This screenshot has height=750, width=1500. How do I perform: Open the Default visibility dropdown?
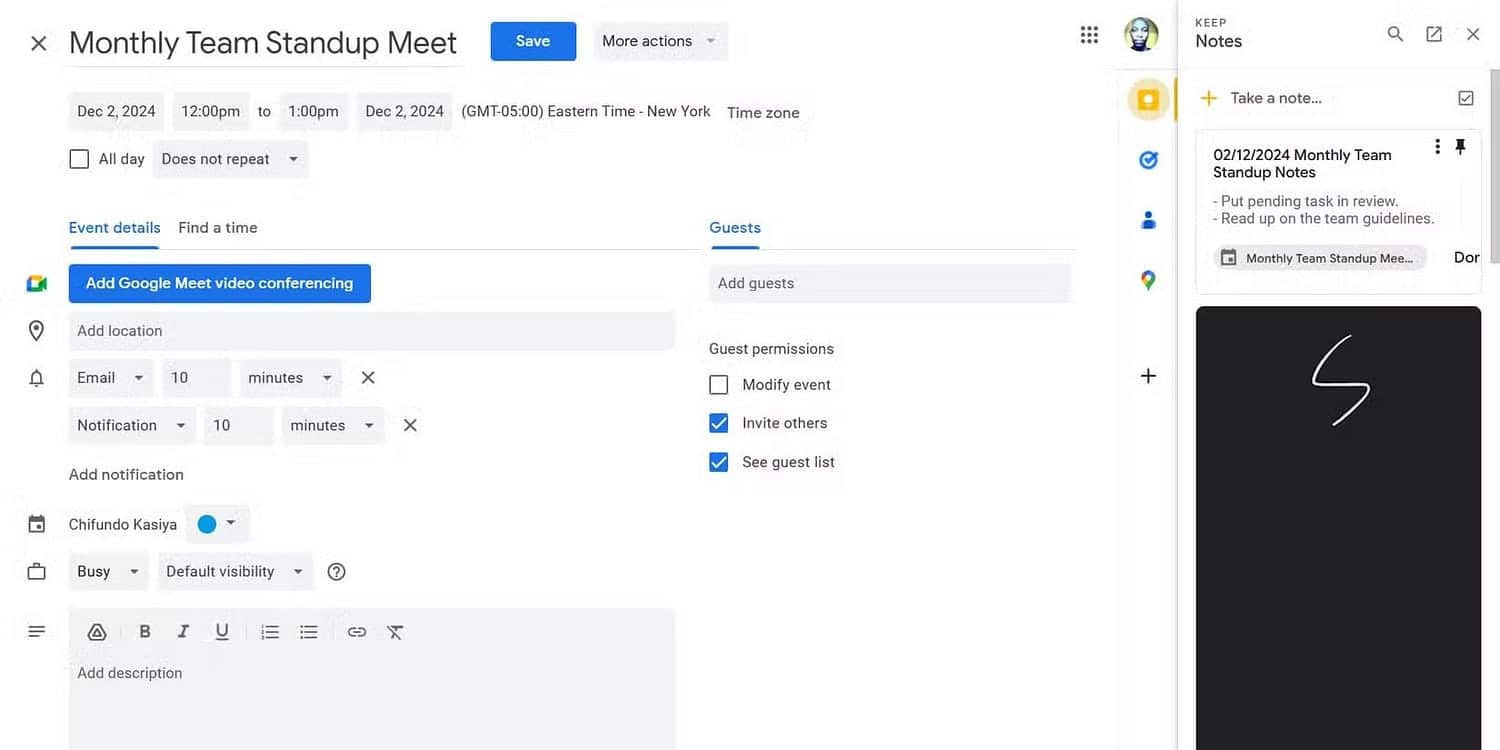234,571
